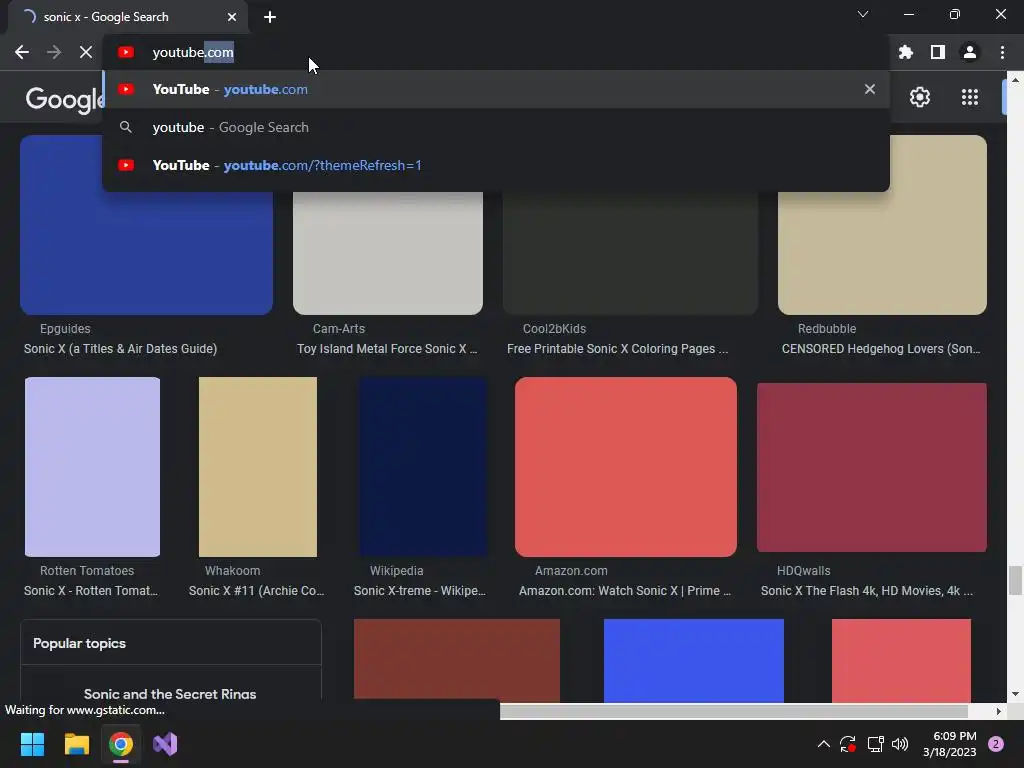Open the Rotten Tomatoes lavender thumbnail
The width and height of the screenshot is (1024, 768).
pyautogui.click(x=92, y=467)
